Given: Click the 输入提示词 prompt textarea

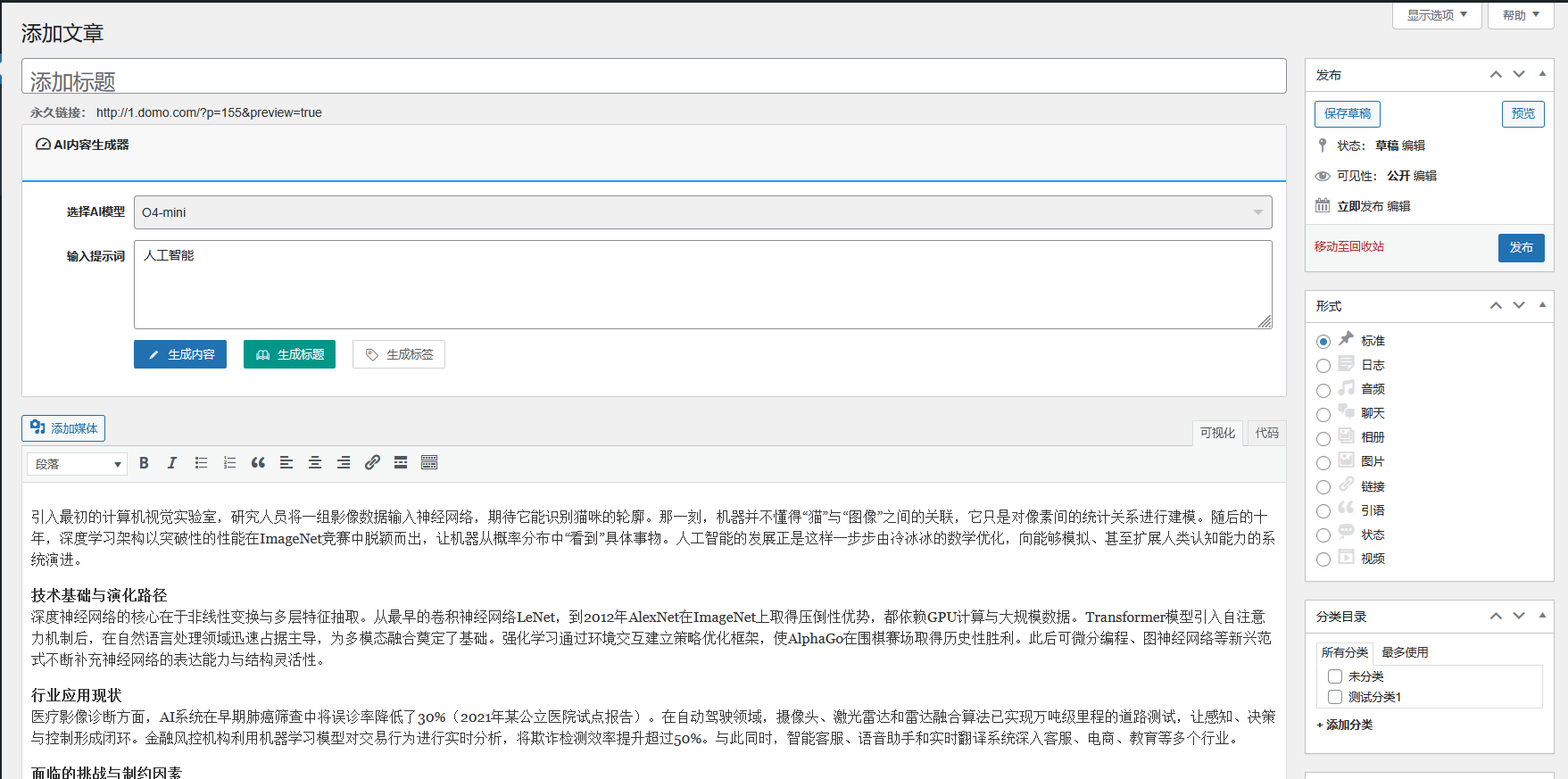Looking at the screenshot, I should pyautogui.click(x=703, y=285).
